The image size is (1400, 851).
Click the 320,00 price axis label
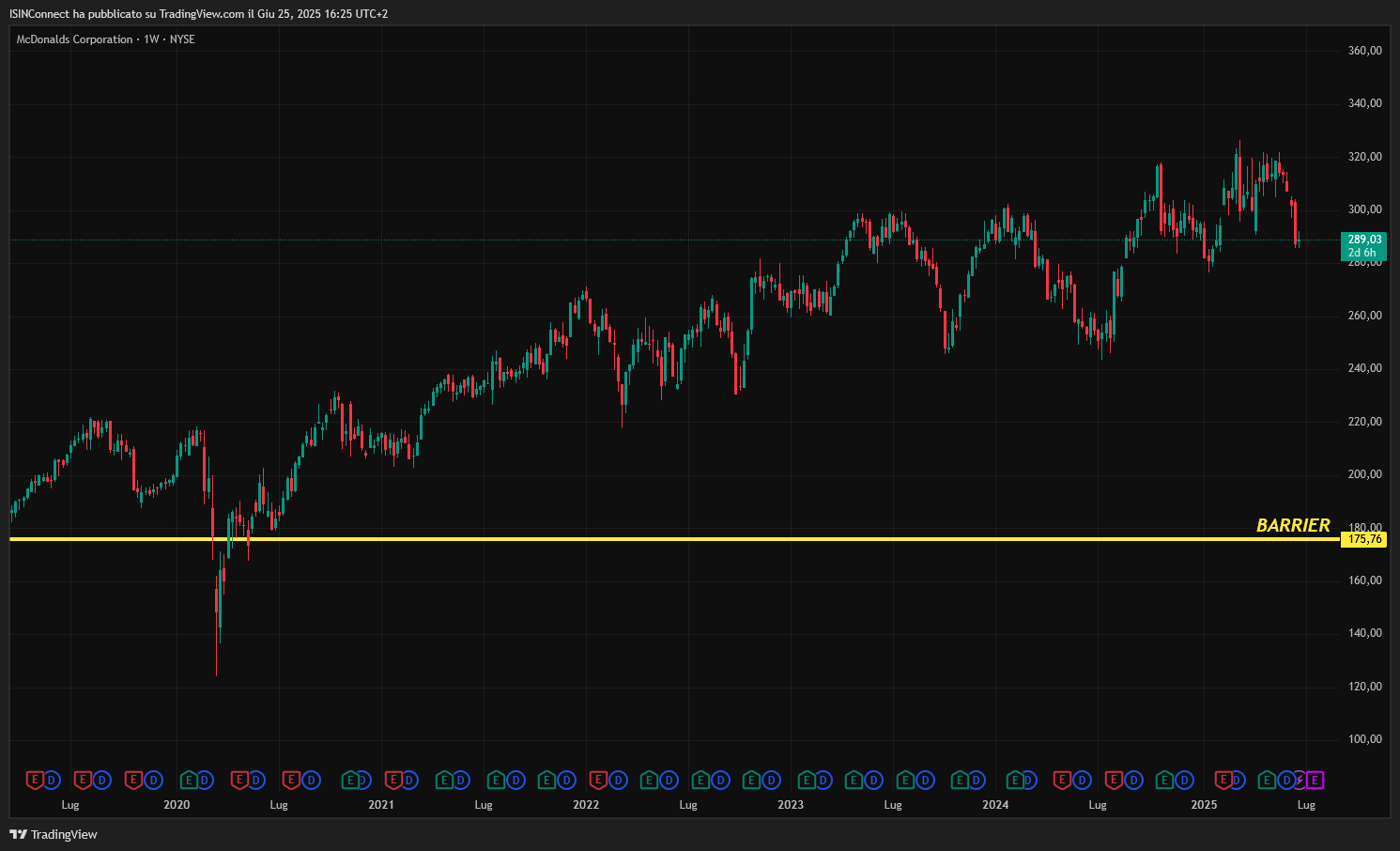pos(1364,157)
